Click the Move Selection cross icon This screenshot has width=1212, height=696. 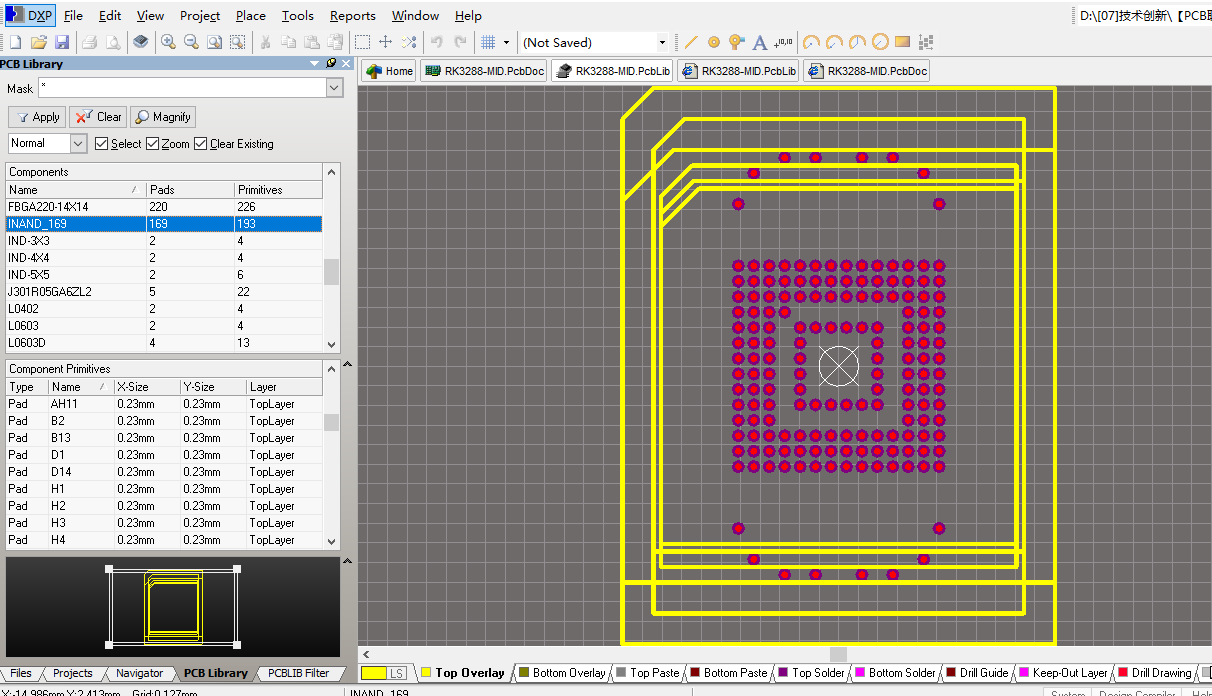[x=385, y=42]
